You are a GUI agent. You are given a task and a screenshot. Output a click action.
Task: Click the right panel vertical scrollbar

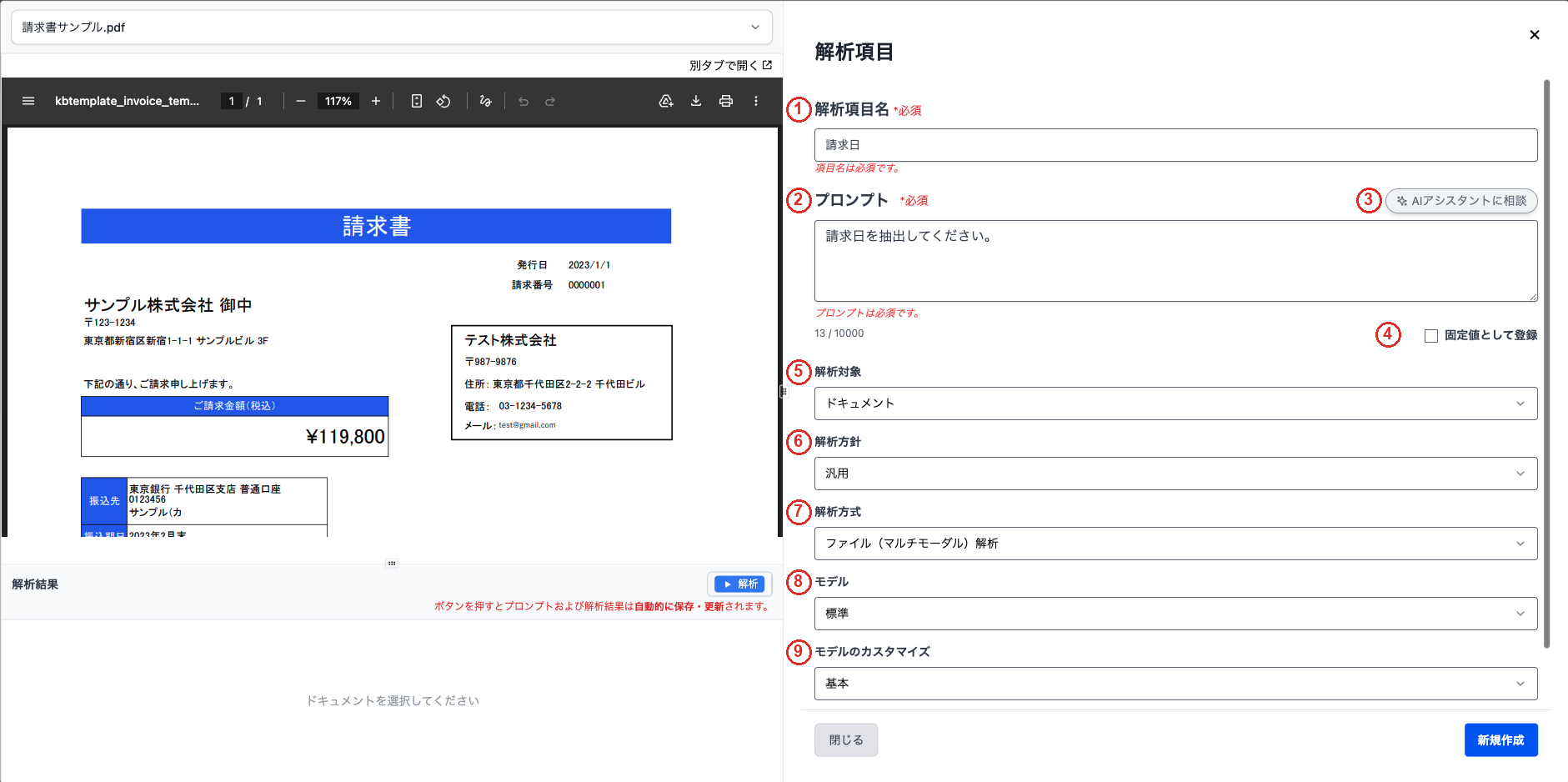coord(1546,363)
